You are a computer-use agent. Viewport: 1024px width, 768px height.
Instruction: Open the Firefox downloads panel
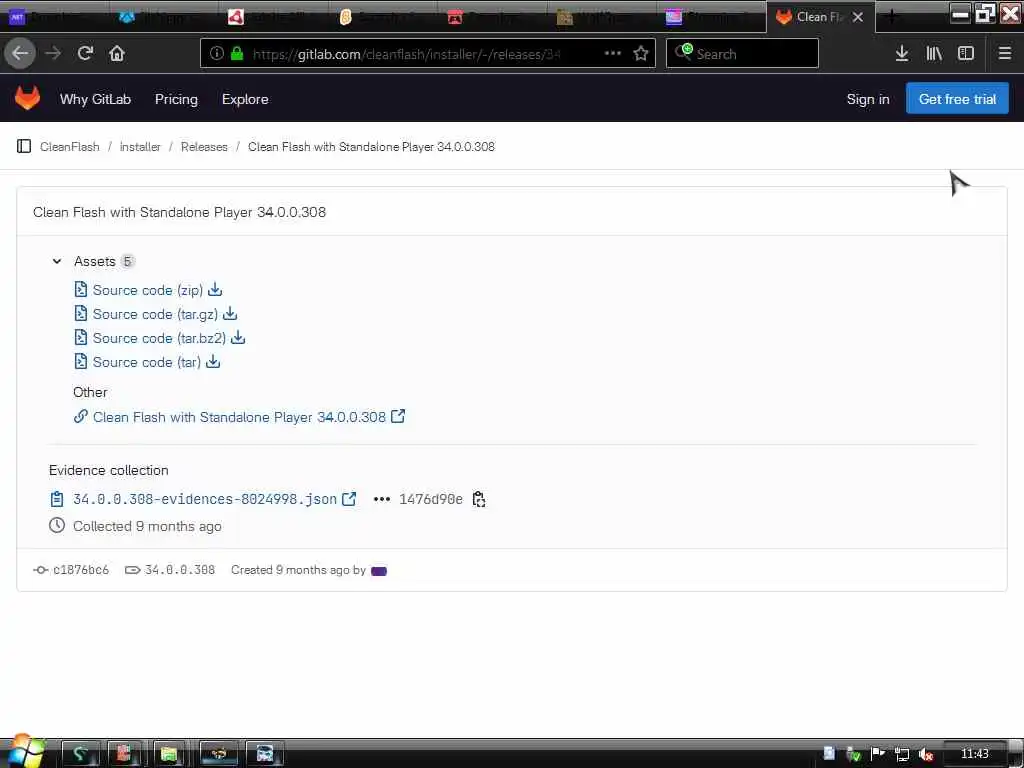(x=902, y=54)
